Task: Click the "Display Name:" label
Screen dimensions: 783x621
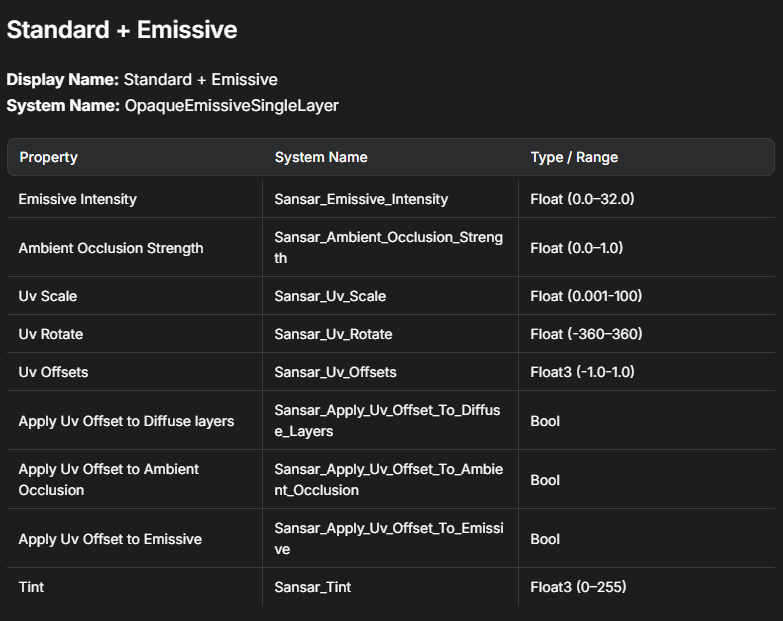Action: [63, 79]
